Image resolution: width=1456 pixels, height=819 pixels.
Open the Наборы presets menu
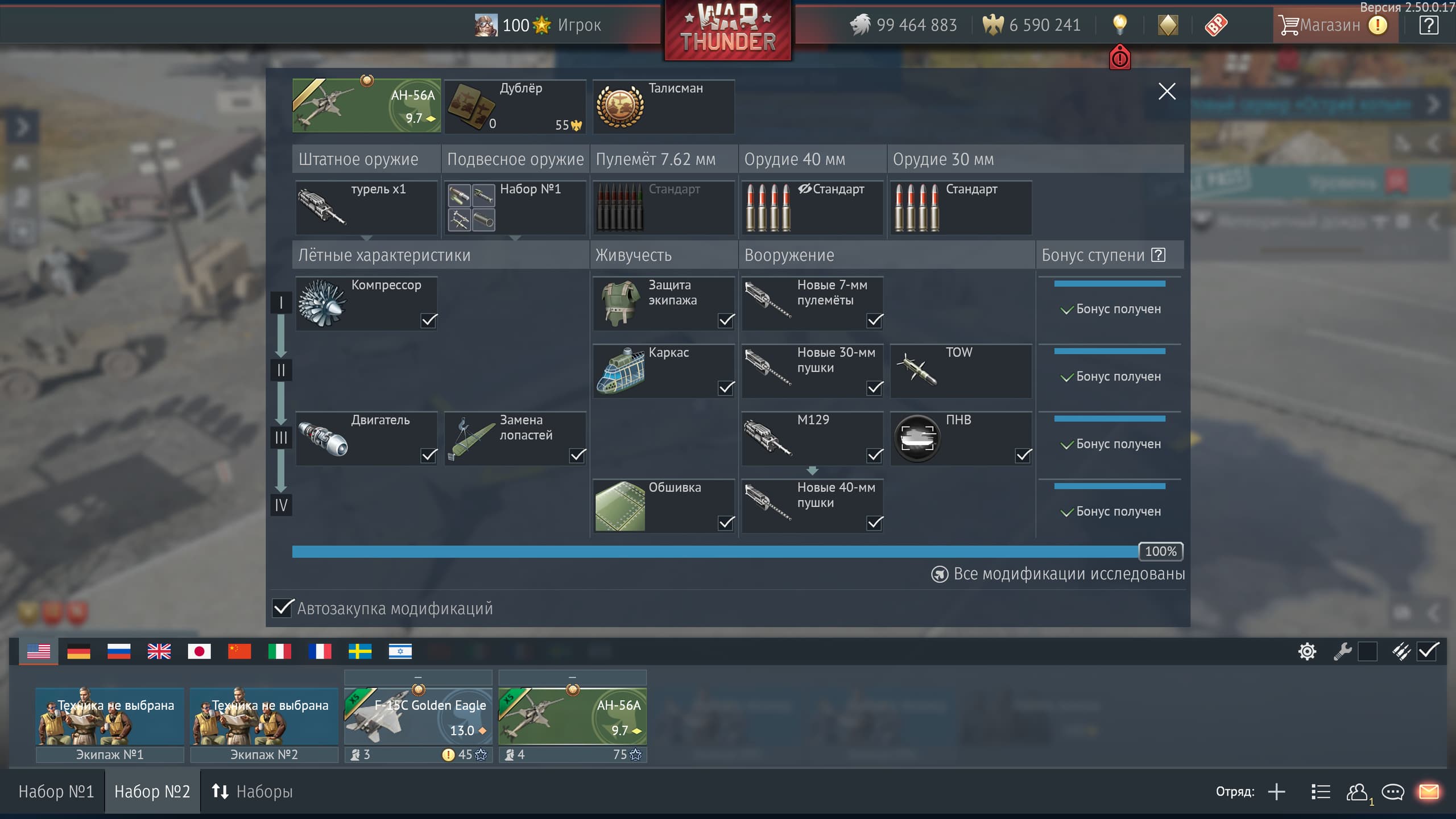[252, 792]
